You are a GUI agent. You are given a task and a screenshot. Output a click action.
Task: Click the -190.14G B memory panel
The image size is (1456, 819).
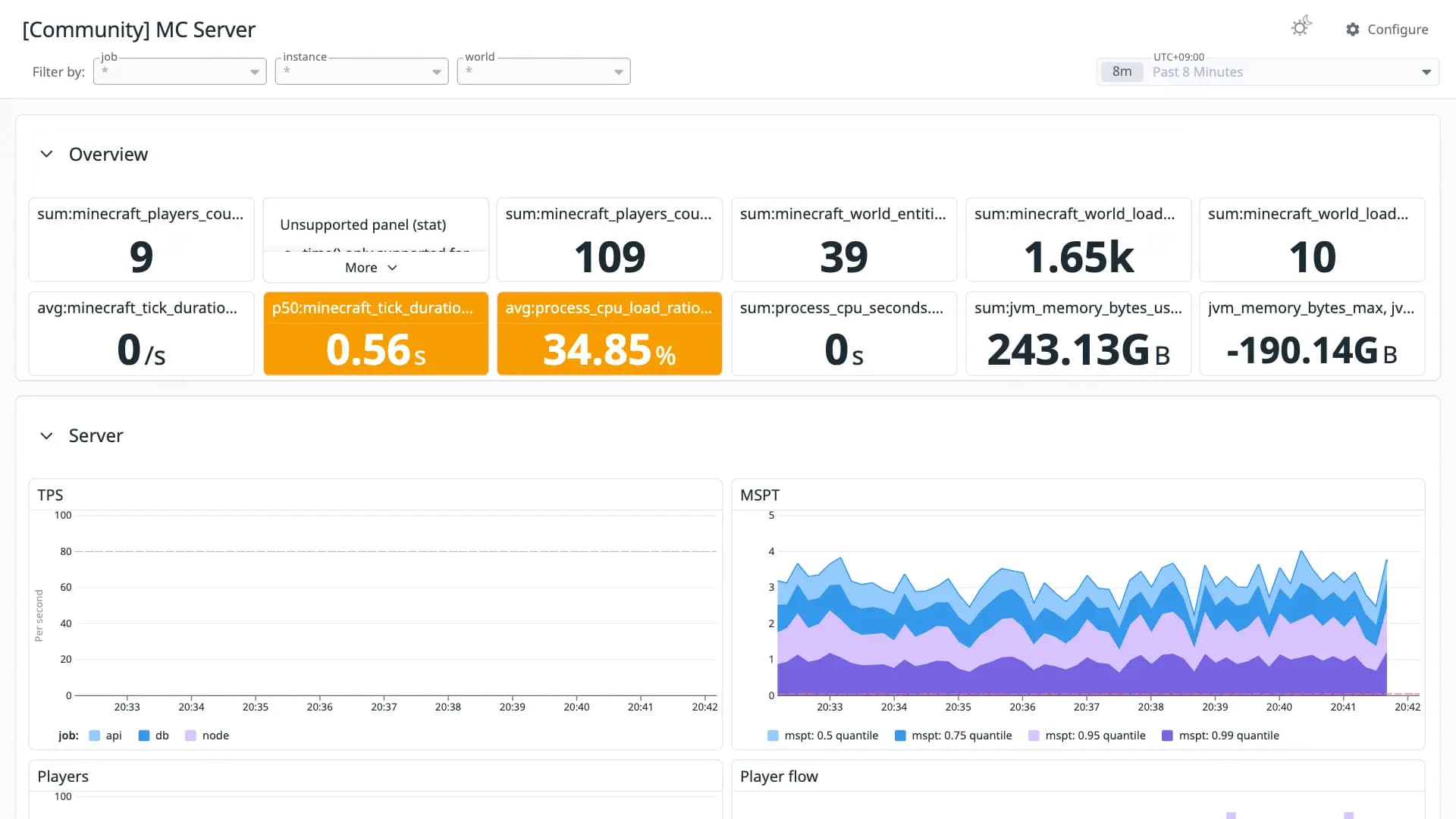(1312, 334)
